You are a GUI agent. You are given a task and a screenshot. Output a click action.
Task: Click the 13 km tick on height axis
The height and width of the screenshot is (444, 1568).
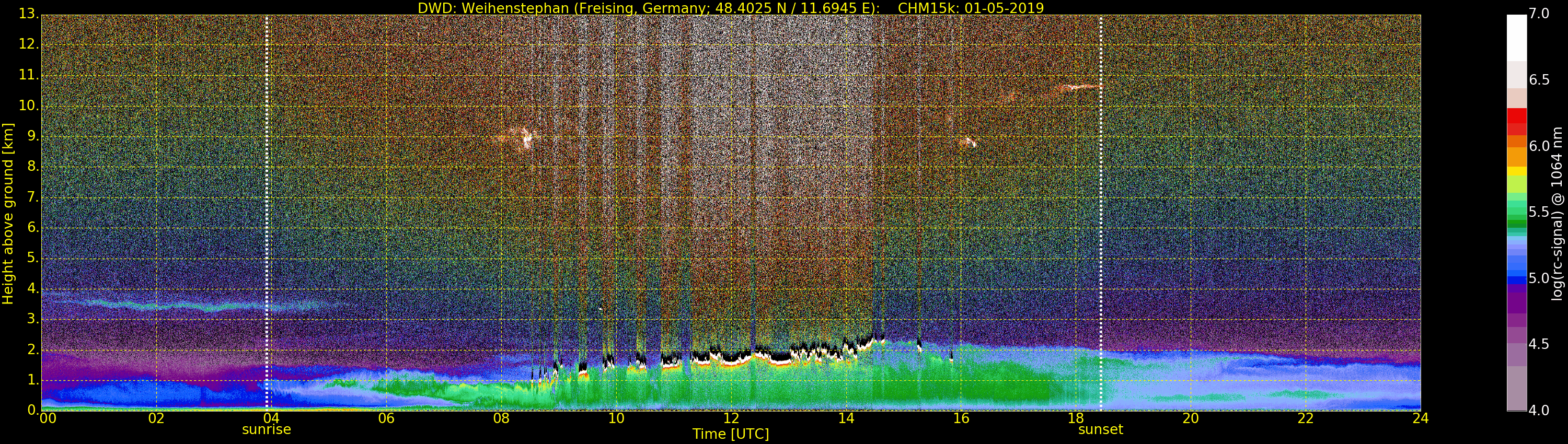pyautogui.click(x=28, y=14)
